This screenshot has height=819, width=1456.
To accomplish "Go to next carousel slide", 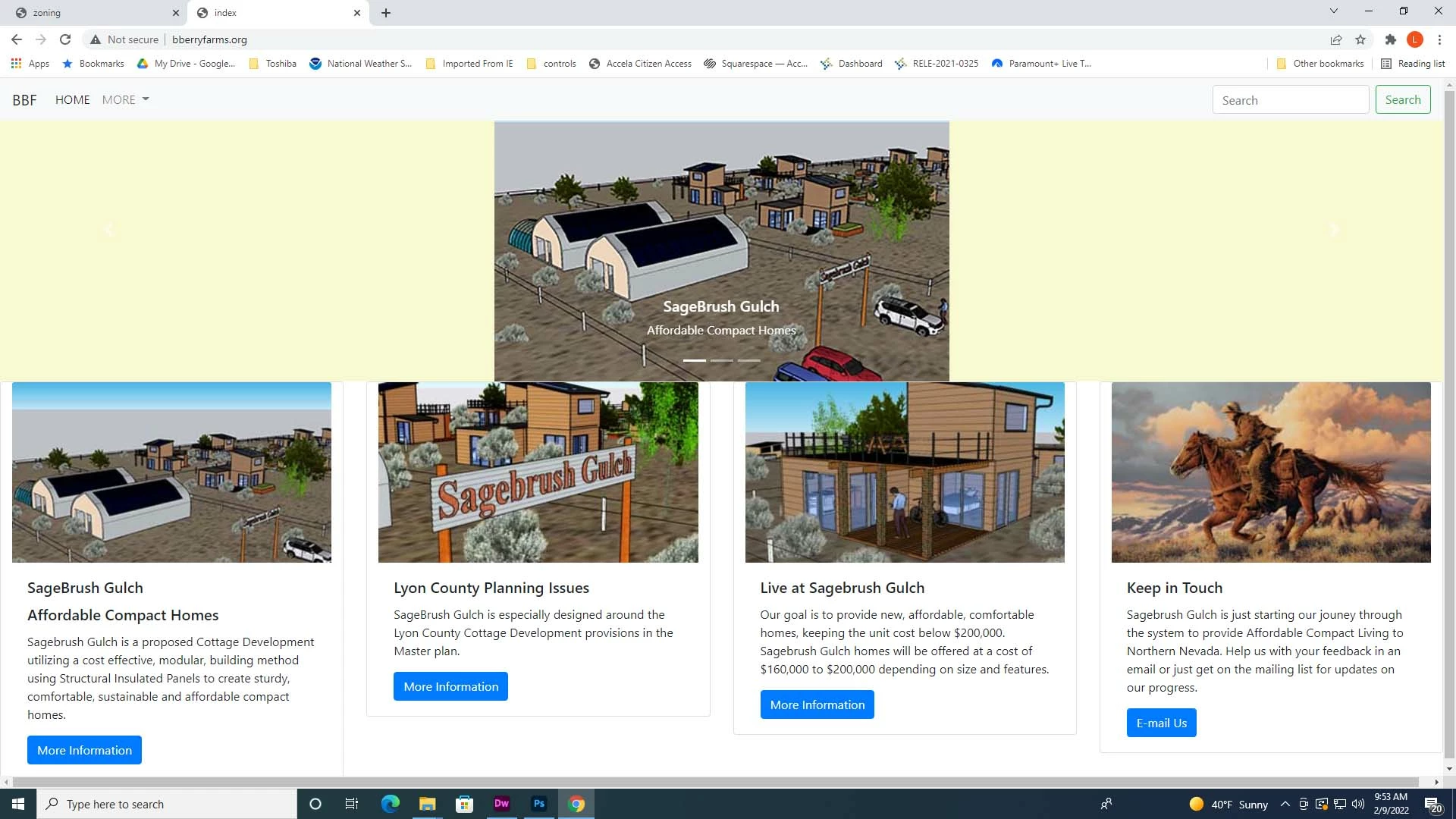I will [1334, 230].
